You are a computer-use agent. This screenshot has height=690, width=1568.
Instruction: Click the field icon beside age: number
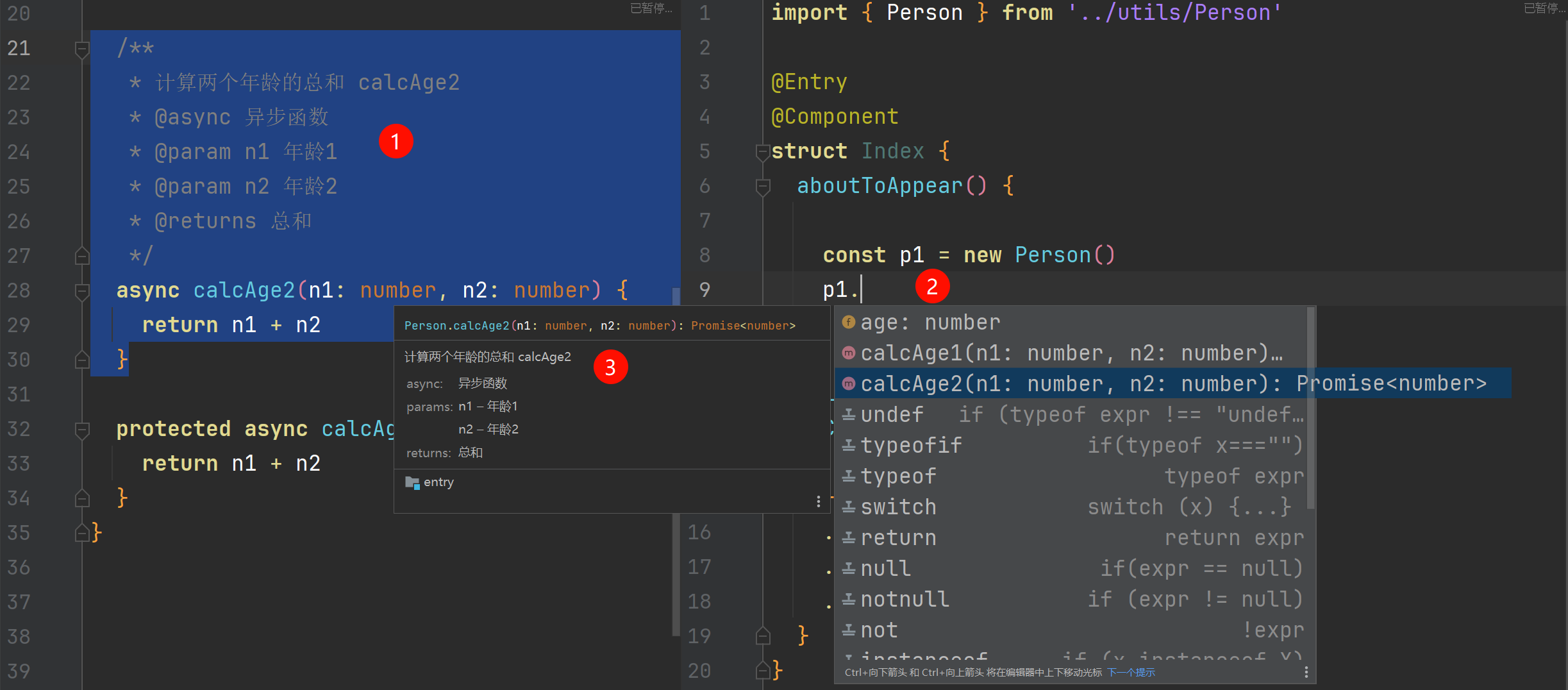(848, 322)
